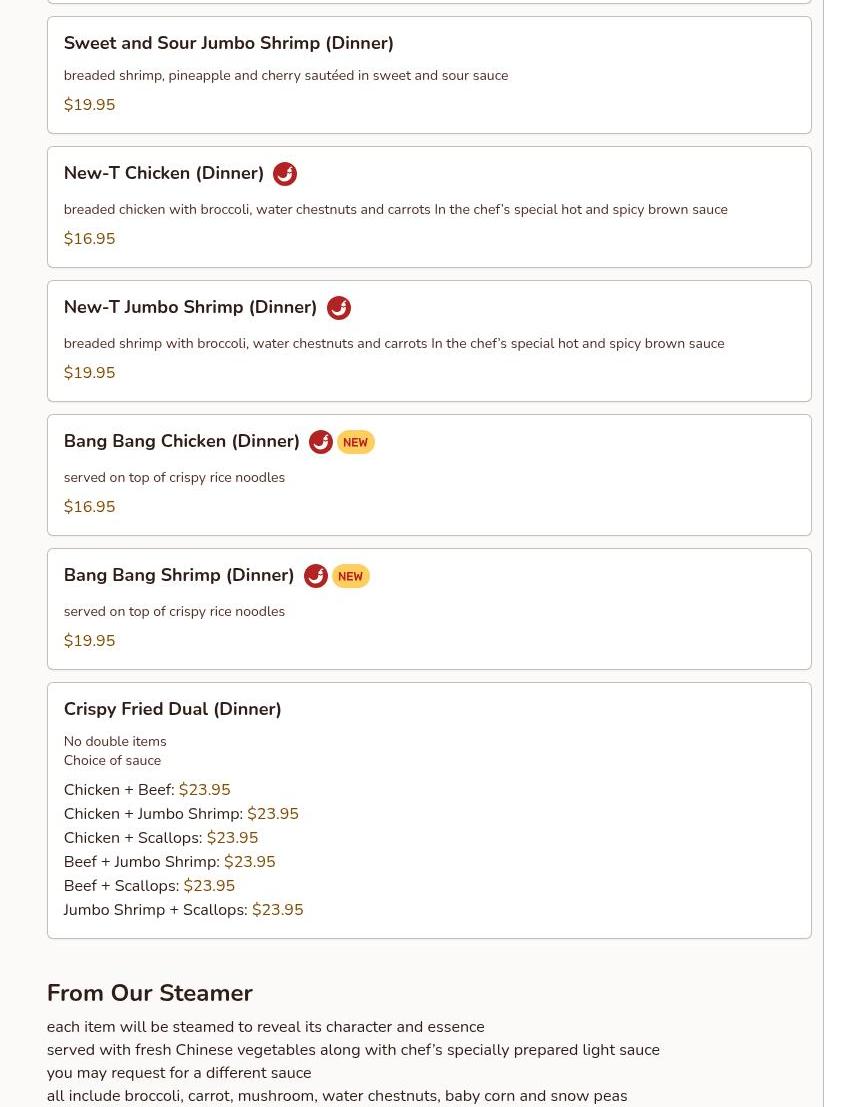Click the NEW badge on Bang Bang Chicken
The height and width of the screenshot is (1107, 844).
click(x=355, y=442)
